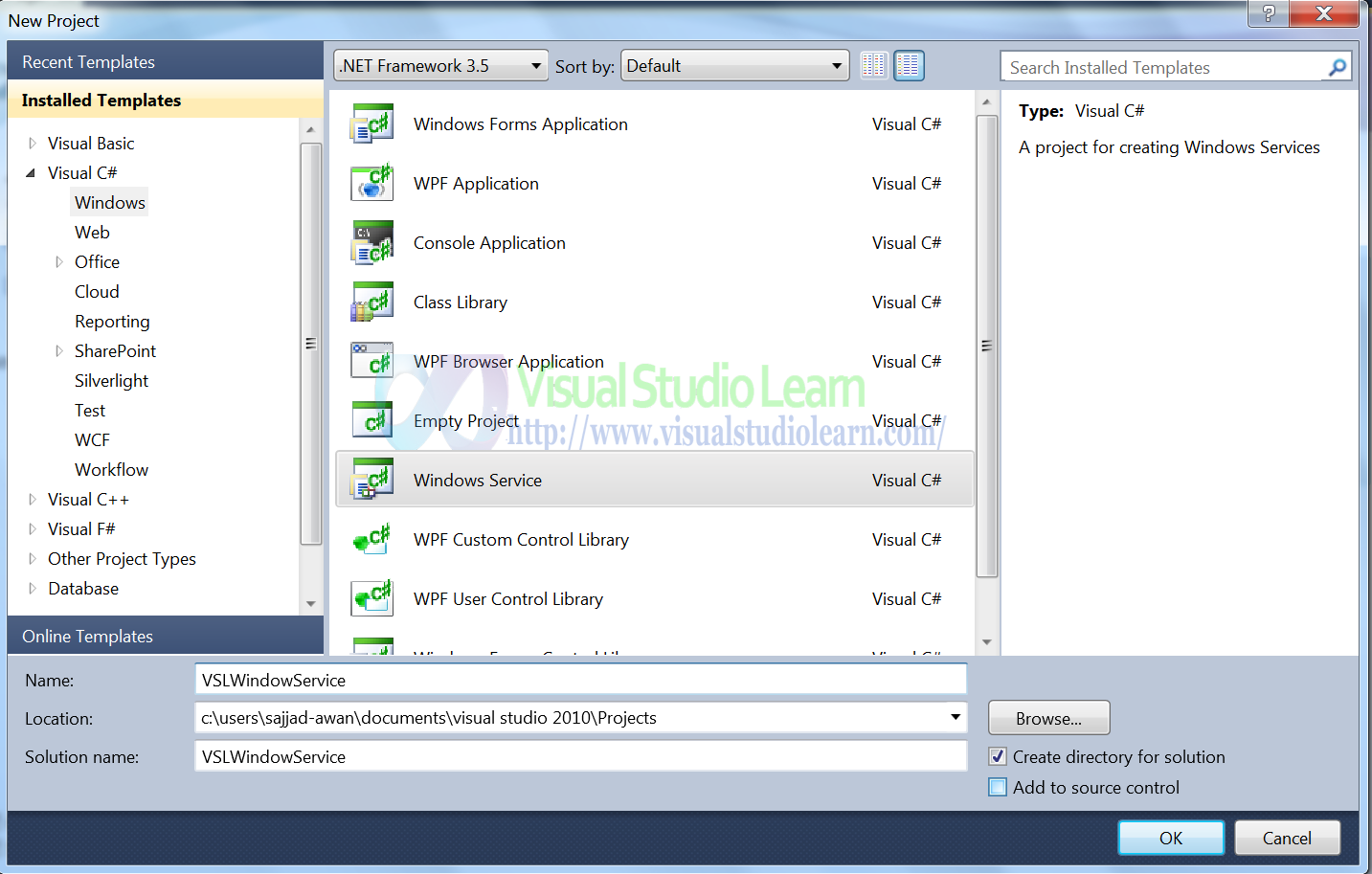Open the Installed Templates section
The height and width of the screenshot is (874, 1372).
coord(165,100)
